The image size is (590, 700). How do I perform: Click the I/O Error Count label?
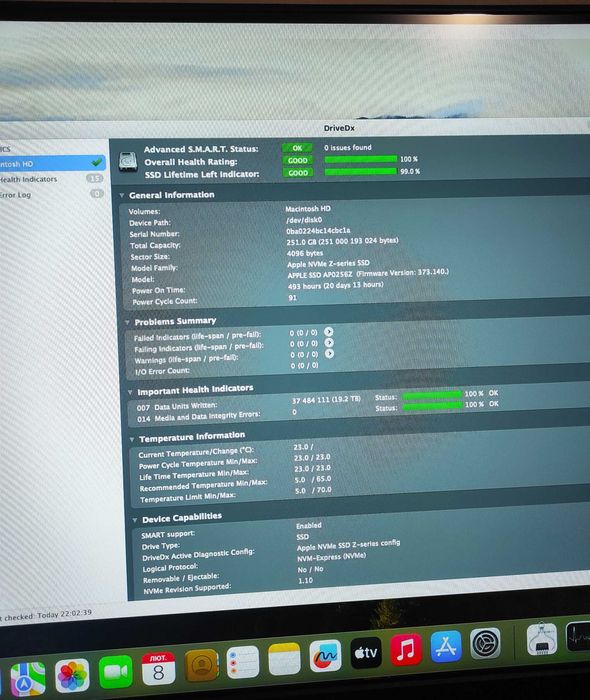coord(162,371)
